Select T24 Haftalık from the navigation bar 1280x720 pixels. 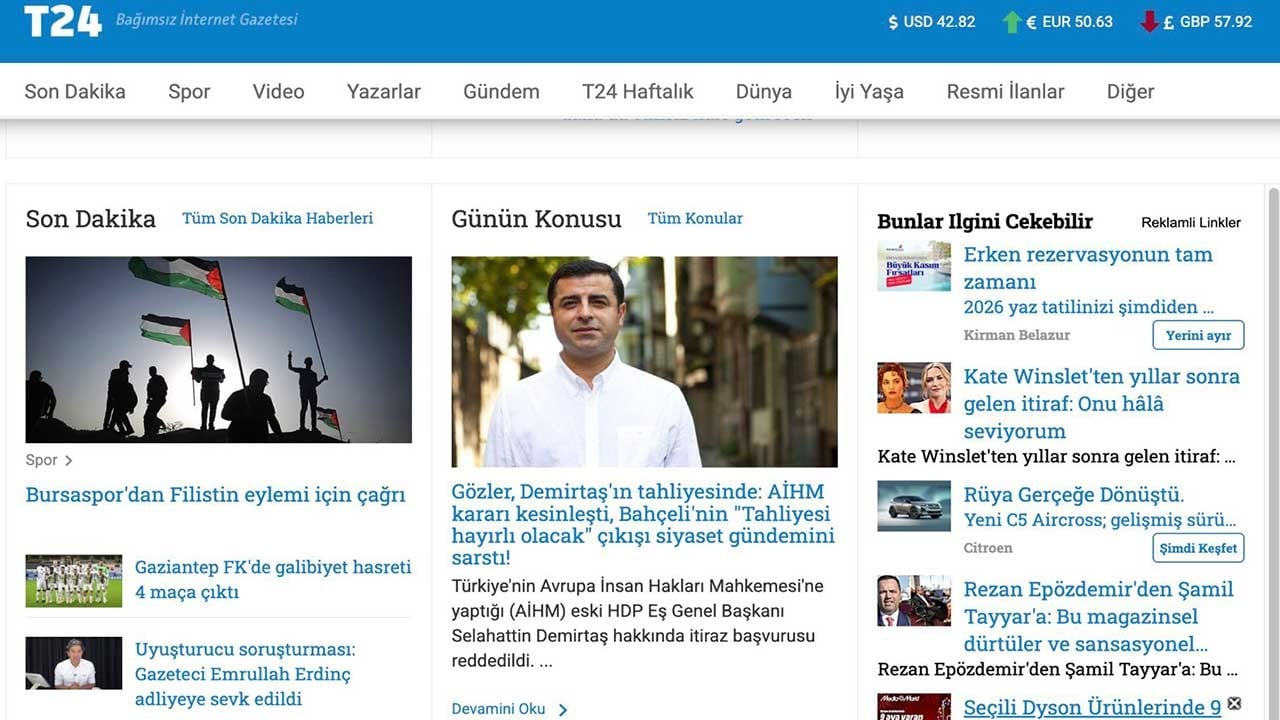pyautogui.click(x=637, y=92)
